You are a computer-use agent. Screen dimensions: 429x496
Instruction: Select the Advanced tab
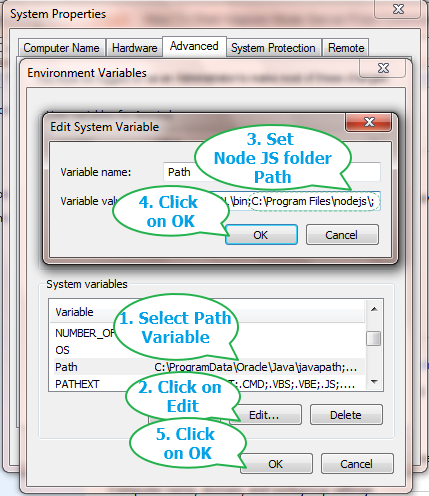click(x=194, y=46)
